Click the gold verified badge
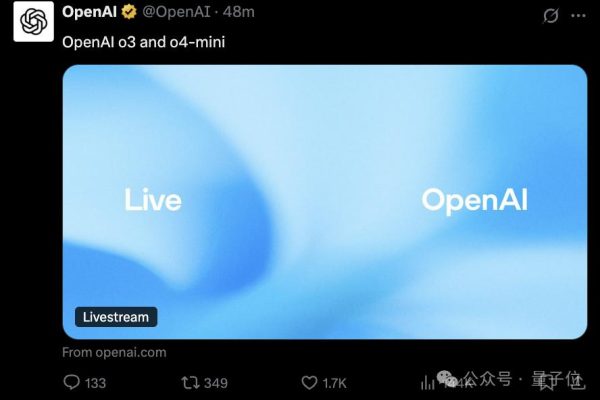Viewport: 600px width, 400px height. [129, 12]
